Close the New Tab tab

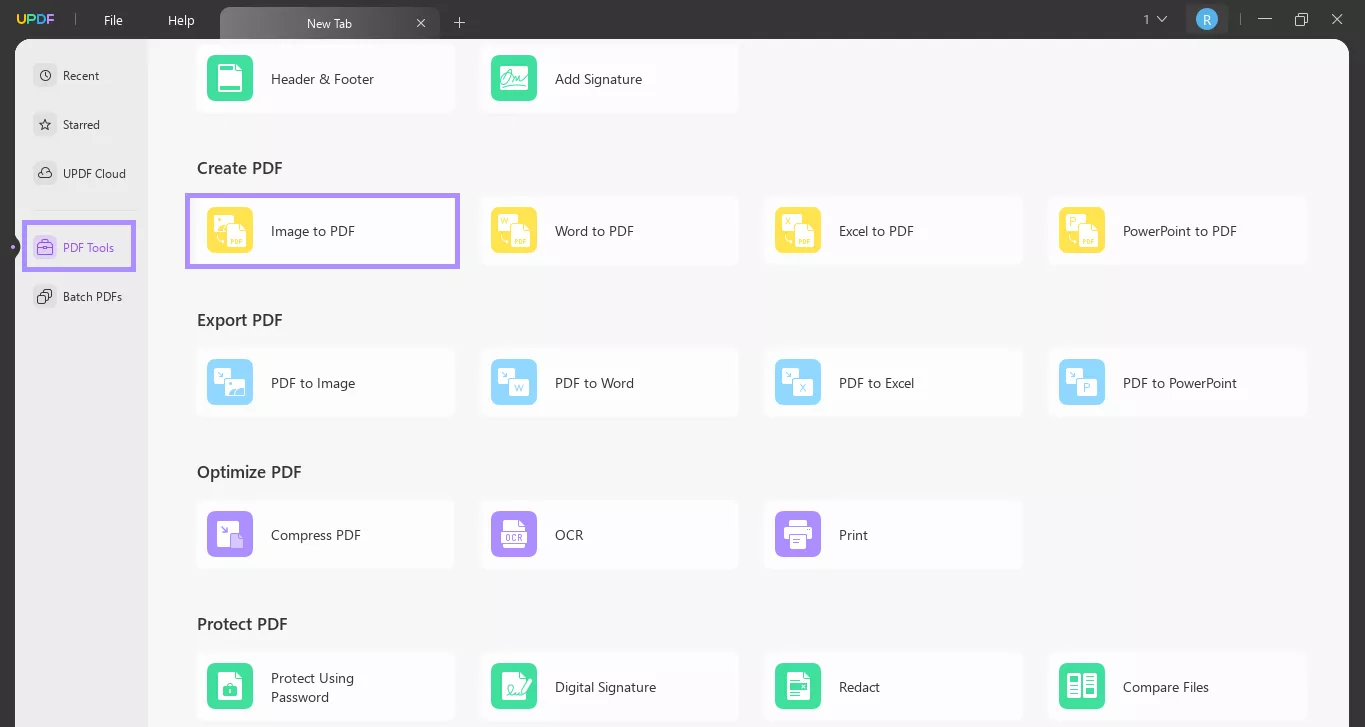tap(421, 23)
